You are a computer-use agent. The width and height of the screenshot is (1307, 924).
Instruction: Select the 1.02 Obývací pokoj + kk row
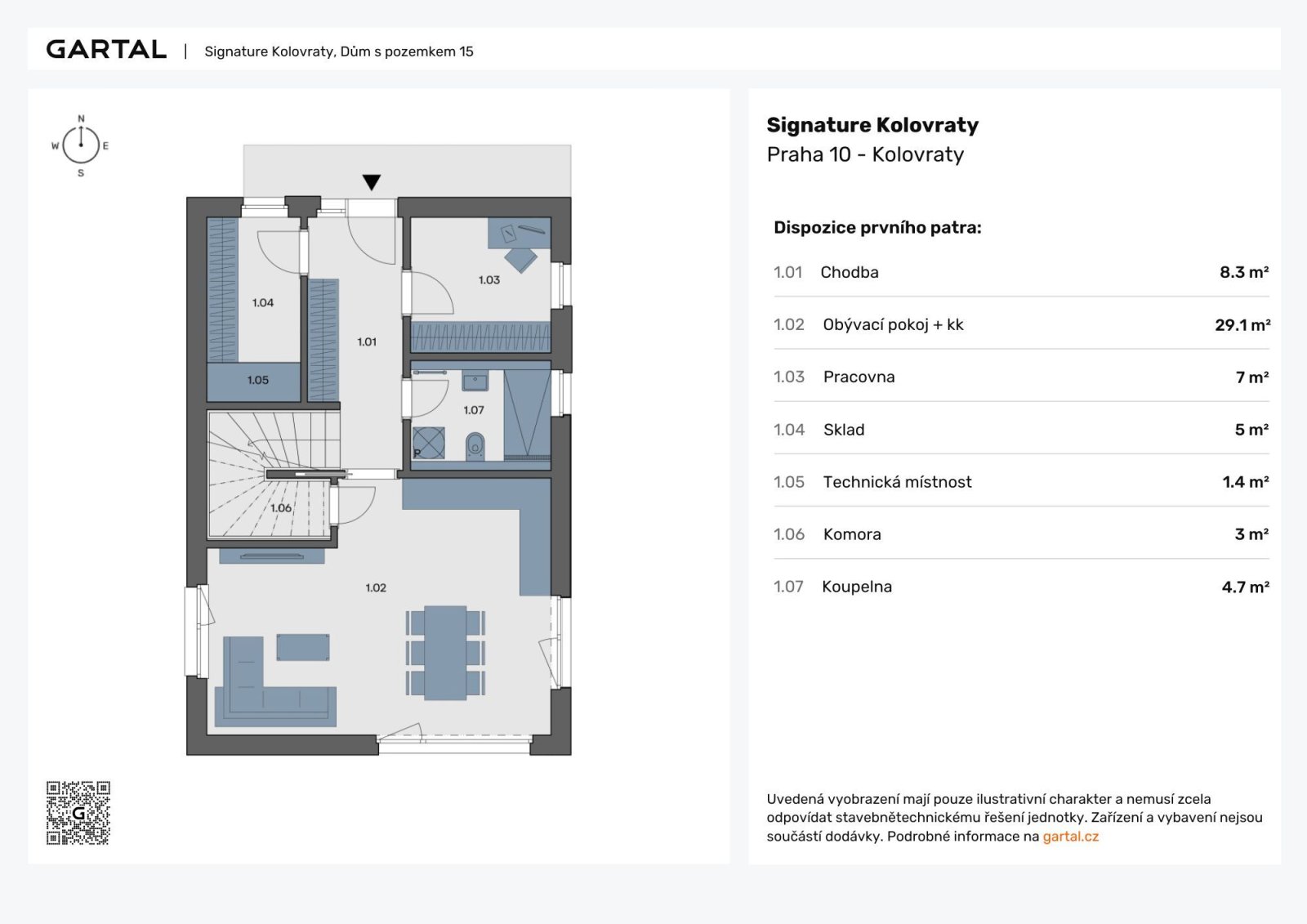pyautogui.click(x=1020, y=324)
